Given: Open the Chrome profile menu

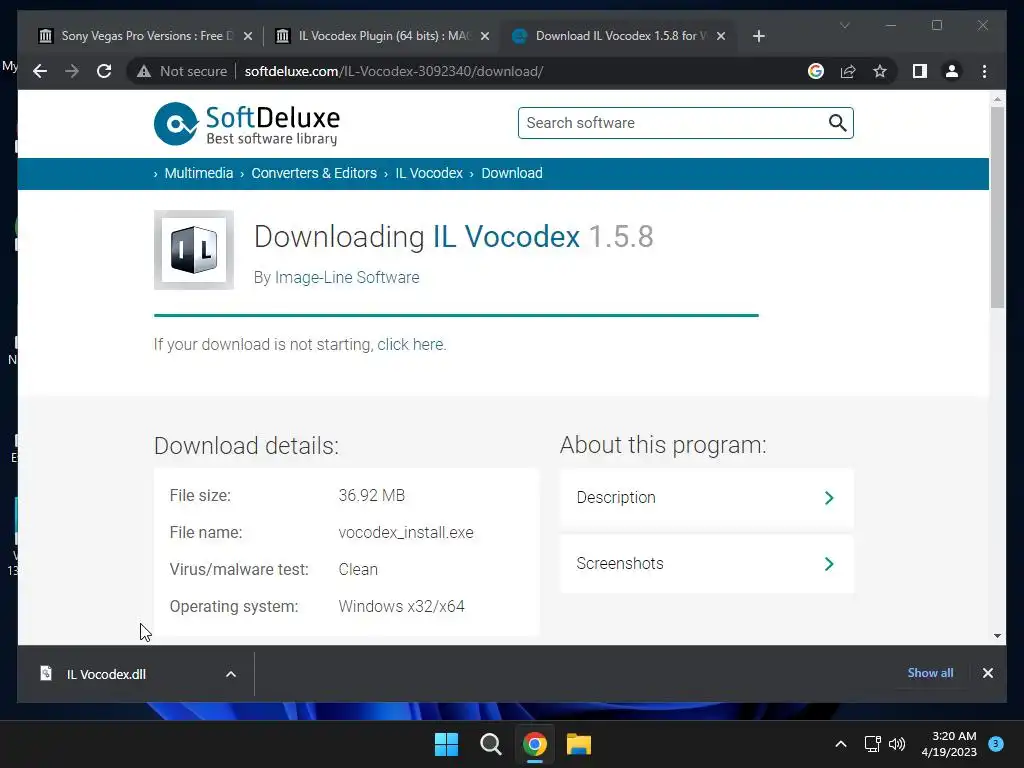Looking at the screenshot, I should pos(952,71).
